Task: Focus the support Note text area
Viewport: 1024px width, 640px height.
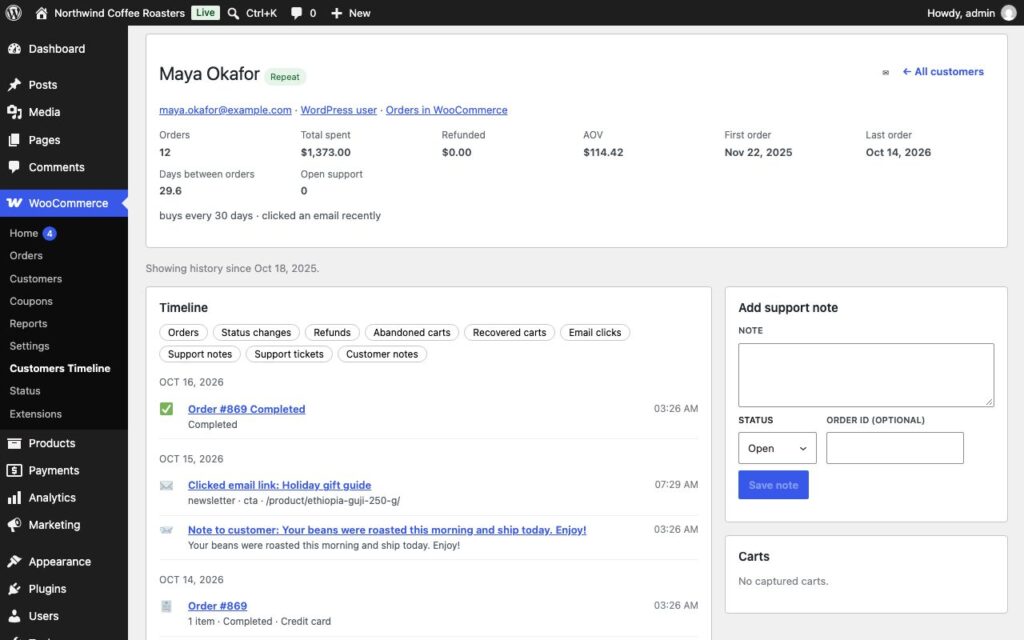Action: 866,375
